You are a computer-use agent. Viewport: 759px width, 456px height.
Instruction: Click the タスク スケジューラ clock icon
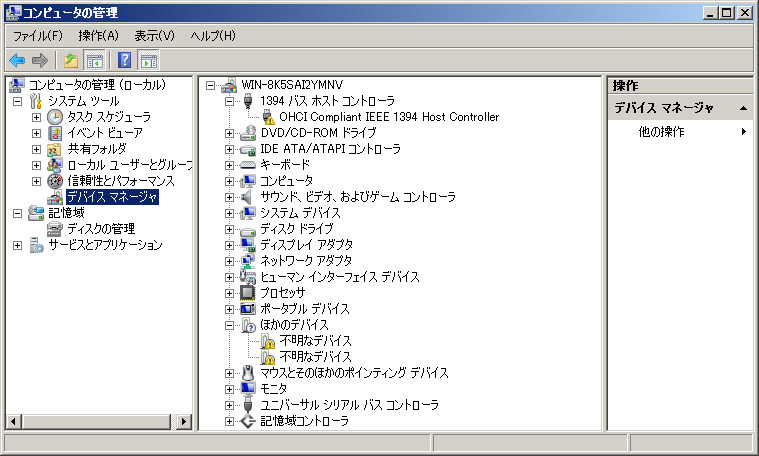(x=55, y=117)
